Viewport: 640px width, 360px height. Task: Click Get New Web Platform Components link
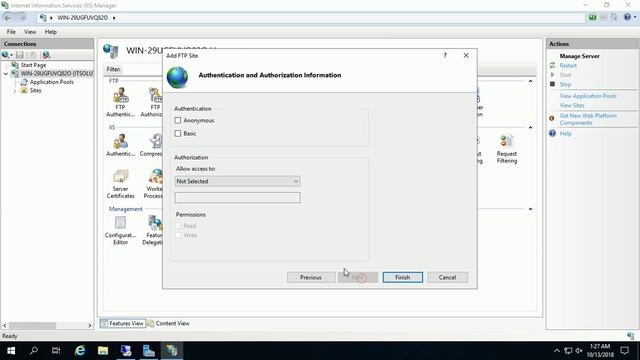[588, 119]
